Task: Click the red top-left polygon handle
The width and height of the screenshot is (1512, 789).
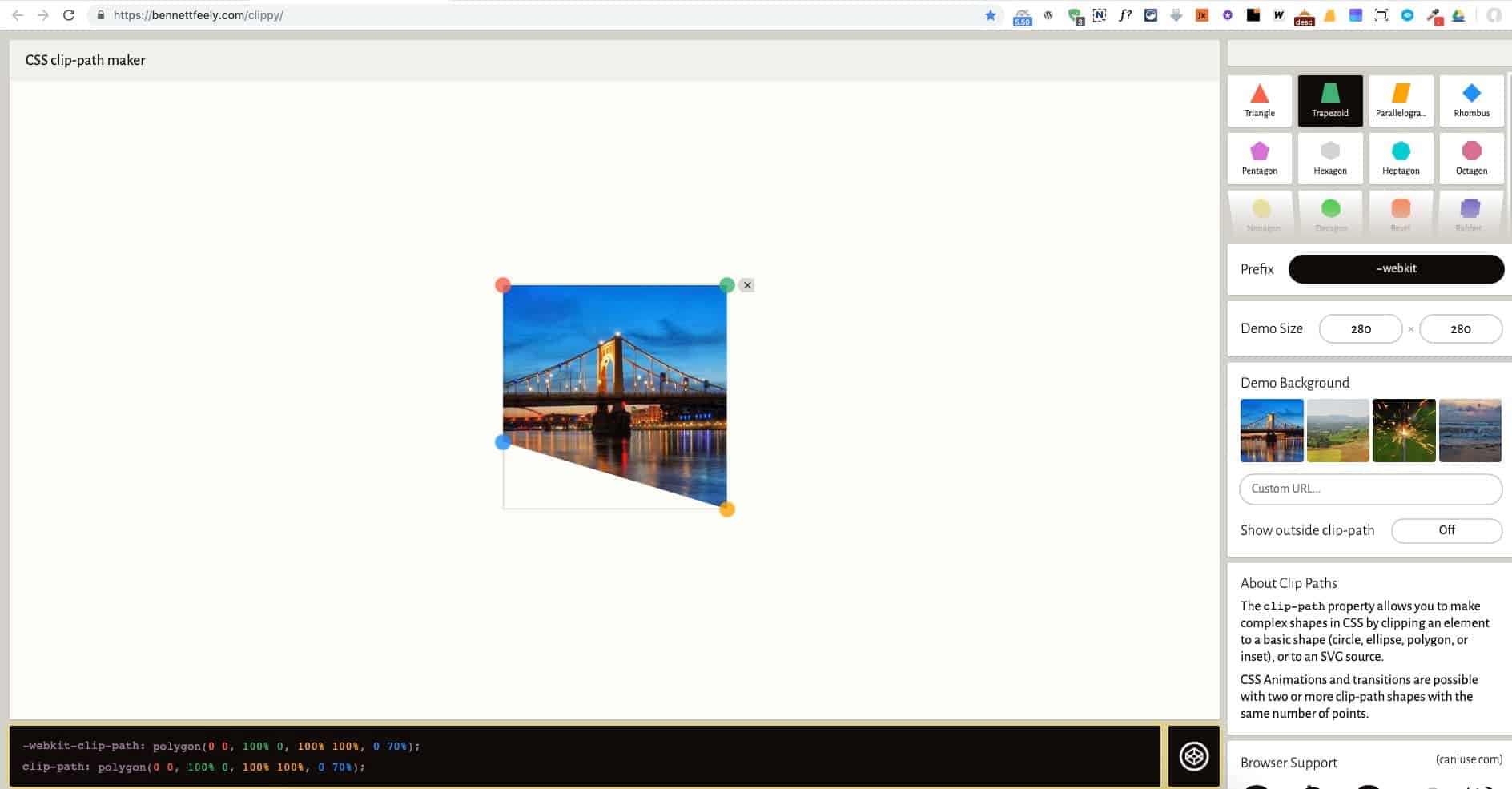Action: pyautogui.click(x=503, y=285)
